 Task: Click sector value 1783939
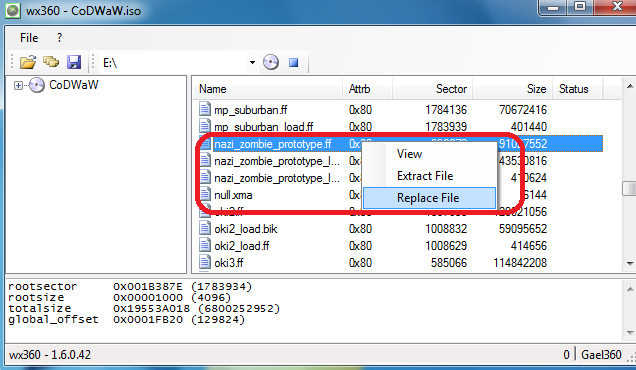[x=446, y=127]
